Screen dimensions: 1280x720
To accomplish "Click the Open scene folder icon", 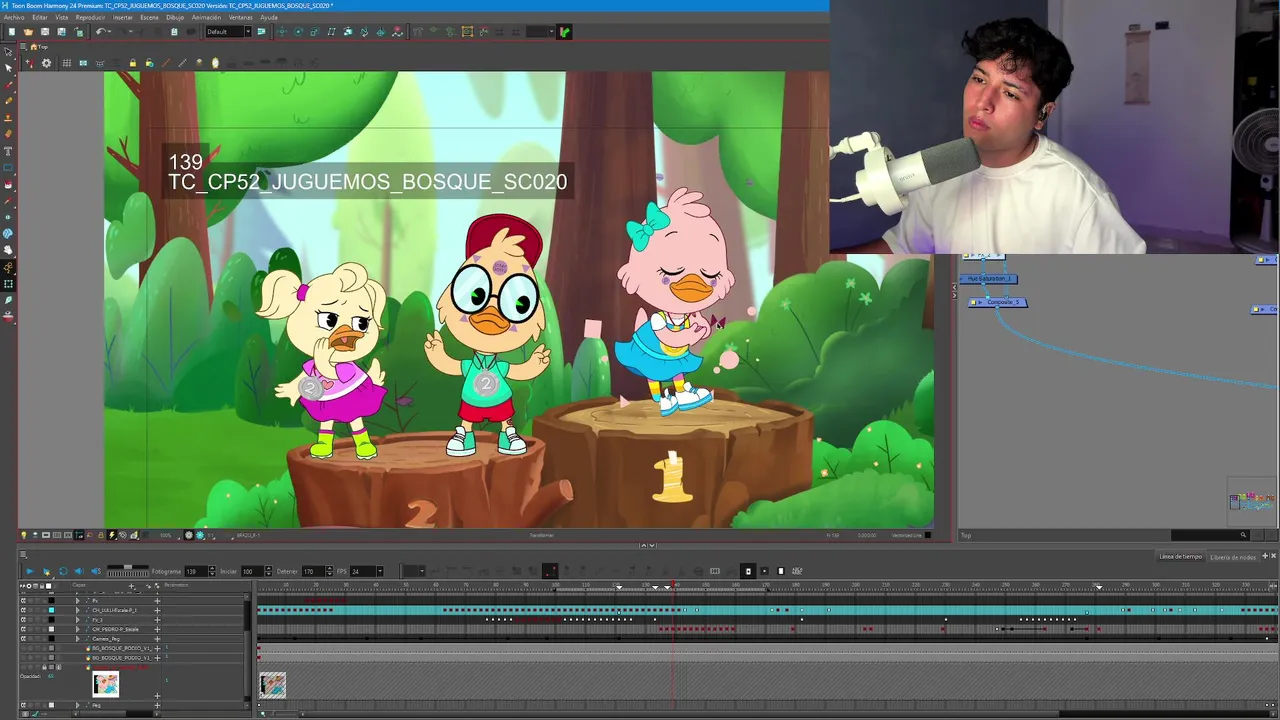I will pos(28,32).
